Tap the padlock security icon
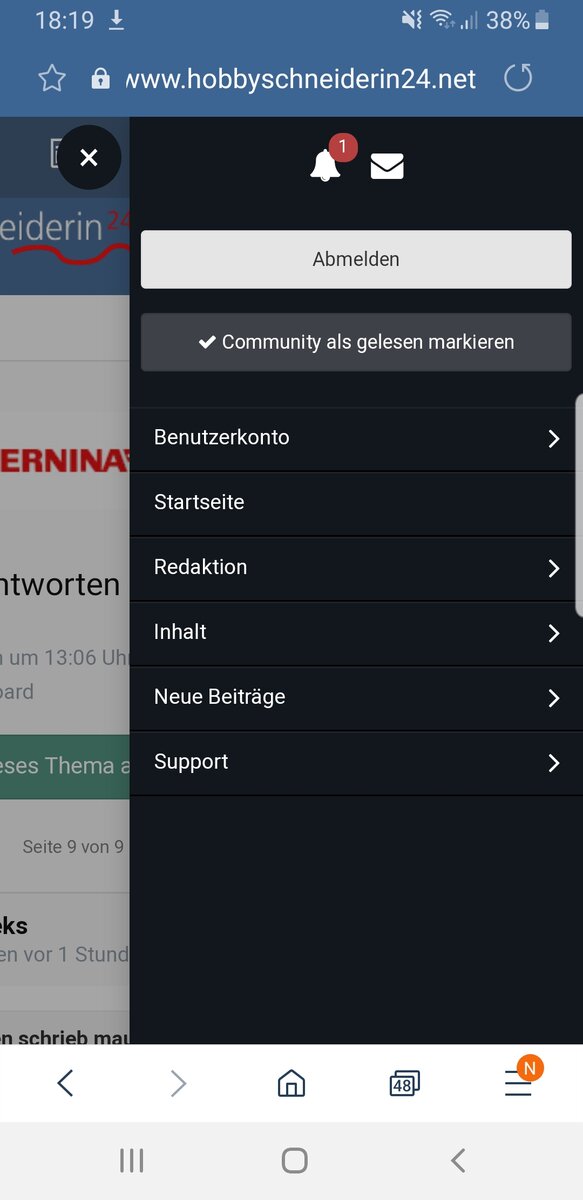 (100, 79)
